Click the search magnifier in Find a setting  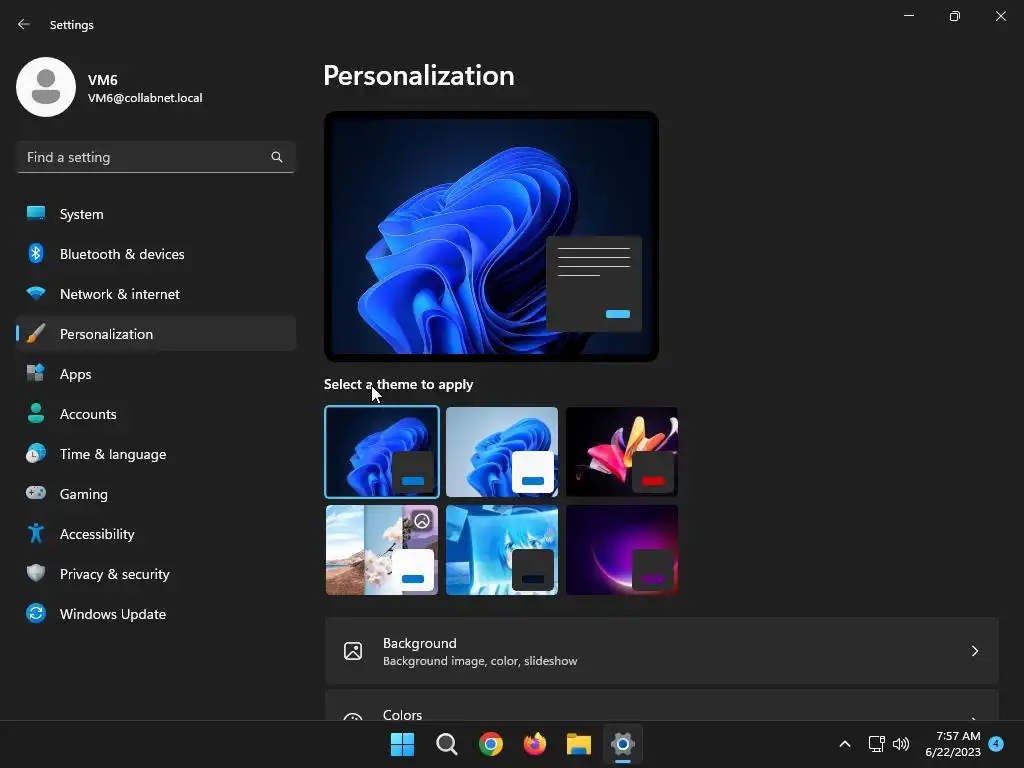277,157
